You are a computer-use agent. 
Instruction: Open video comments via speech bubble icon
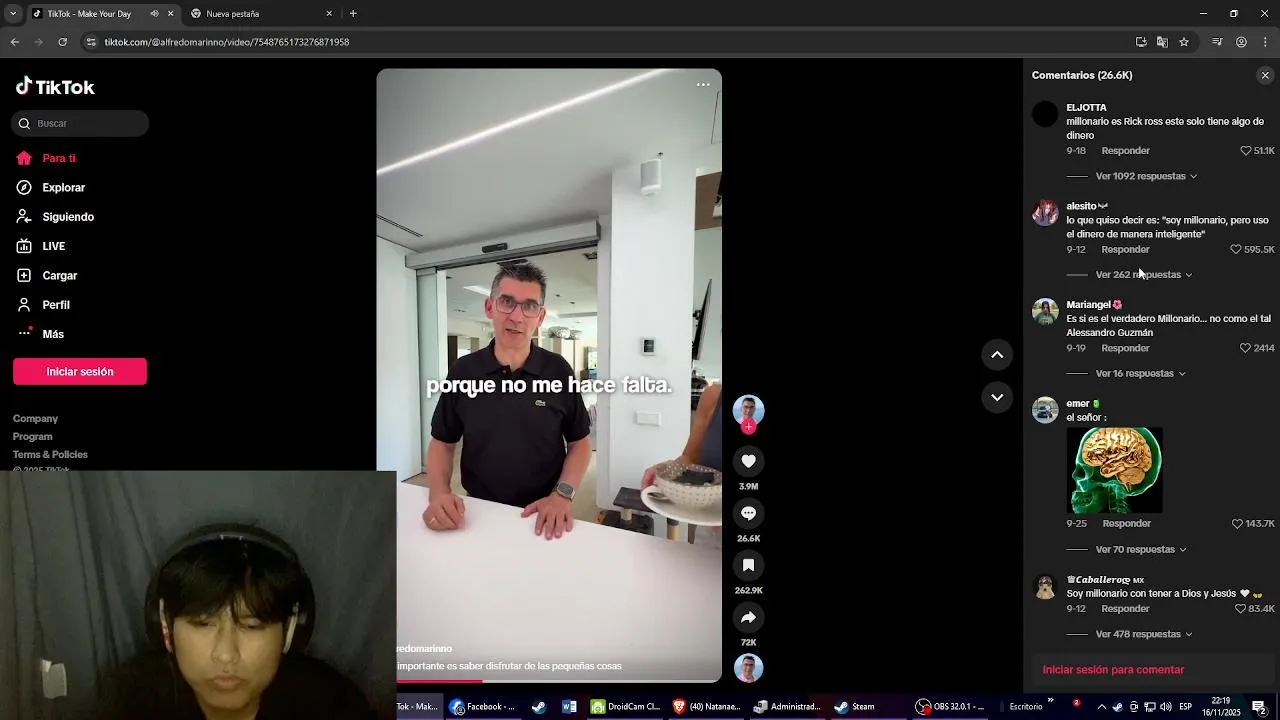tap(748, 513)
